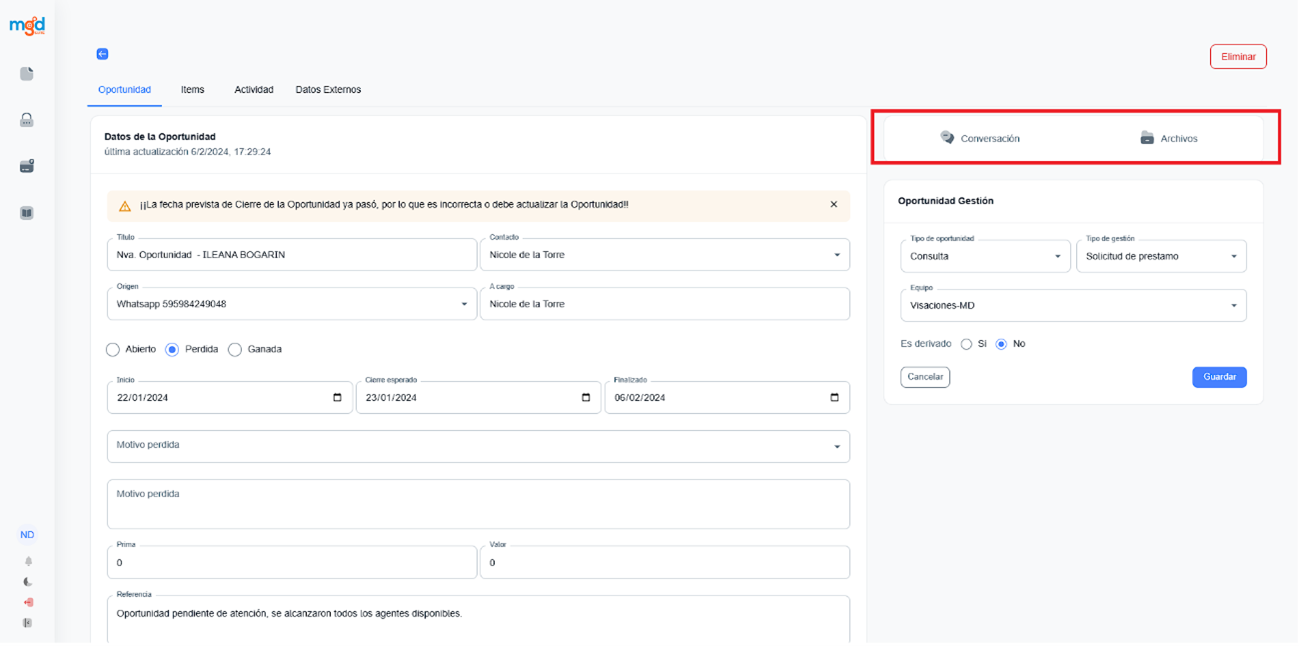The image size is (1299, 646).
Task: Switch to the Actividad tab
Action: pyautogui.click(x=254, y=90)
